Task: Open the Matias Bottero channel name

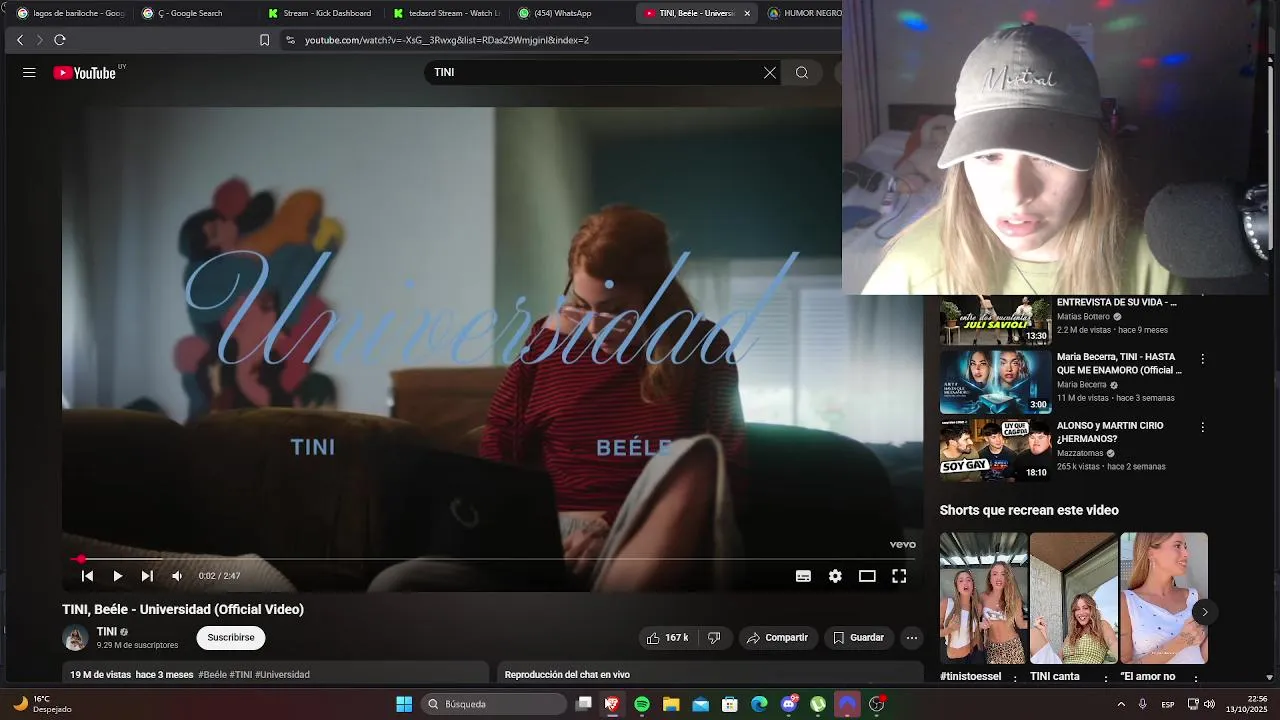Action: (x=1083, y=317)
